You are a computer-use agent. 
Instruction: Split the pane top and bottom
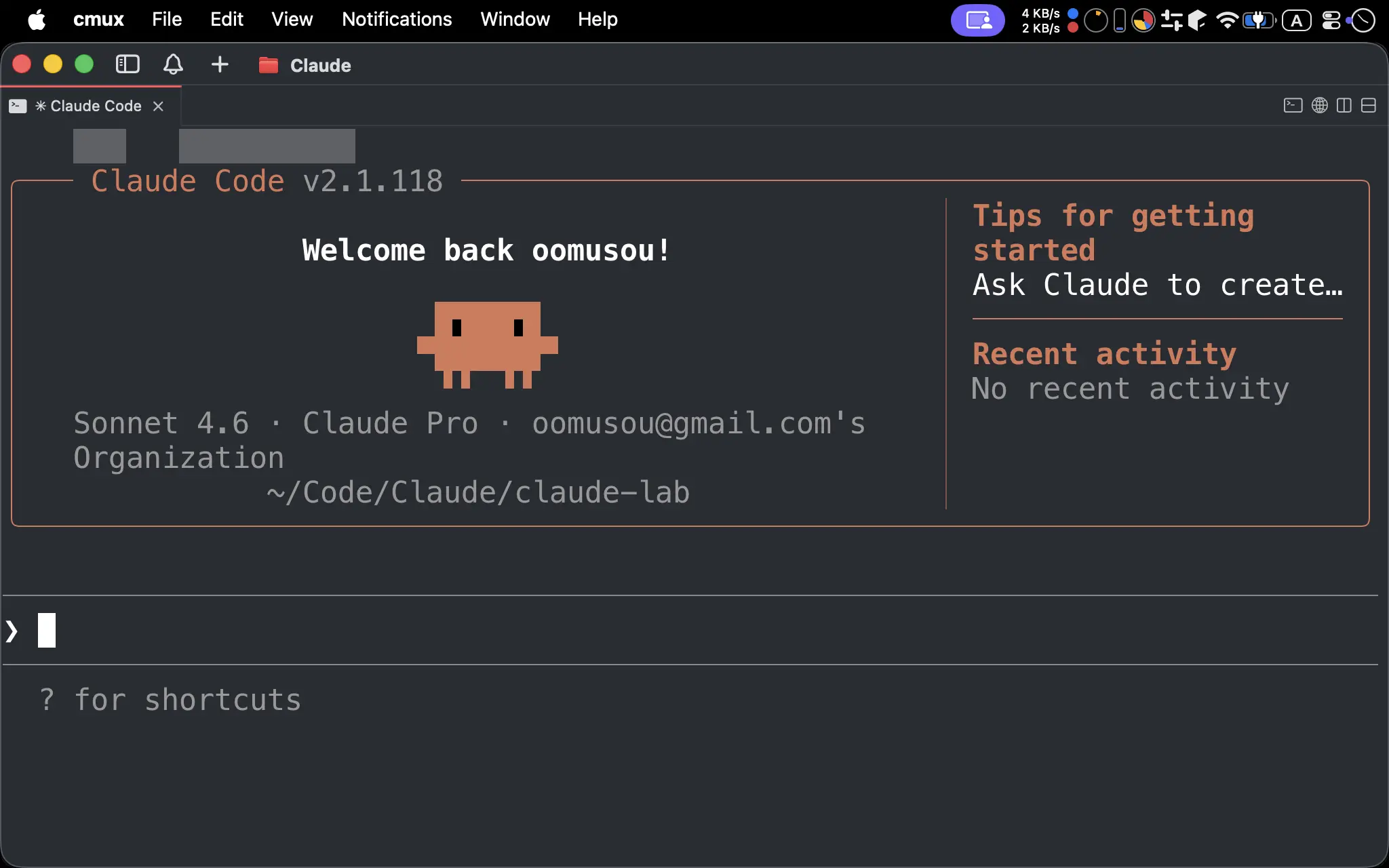[1368, 105]
